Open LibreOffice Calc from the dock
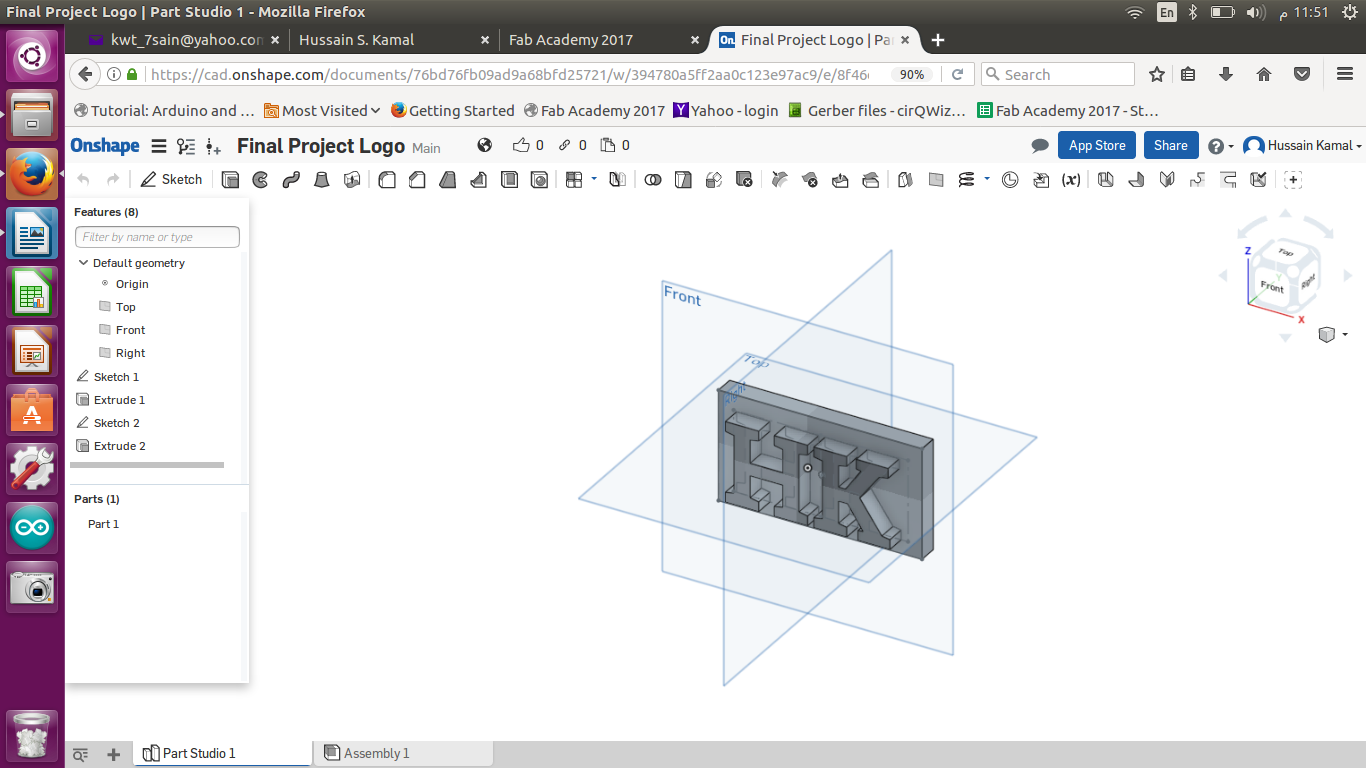This screenshot has height=768, width=1366. 33,292
